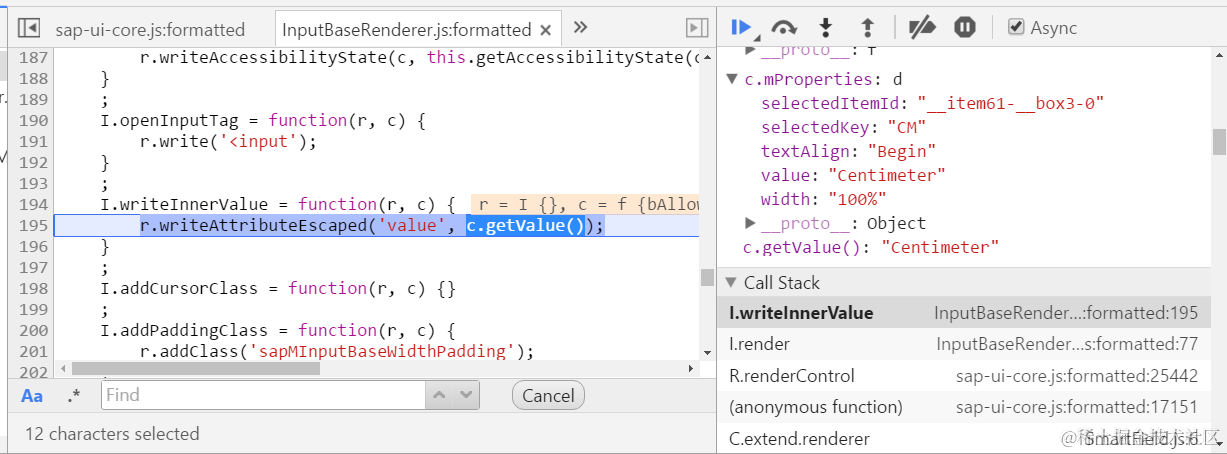
Task: Open InputBaseRender...:formatted:195 source link
Action: 1066,313
